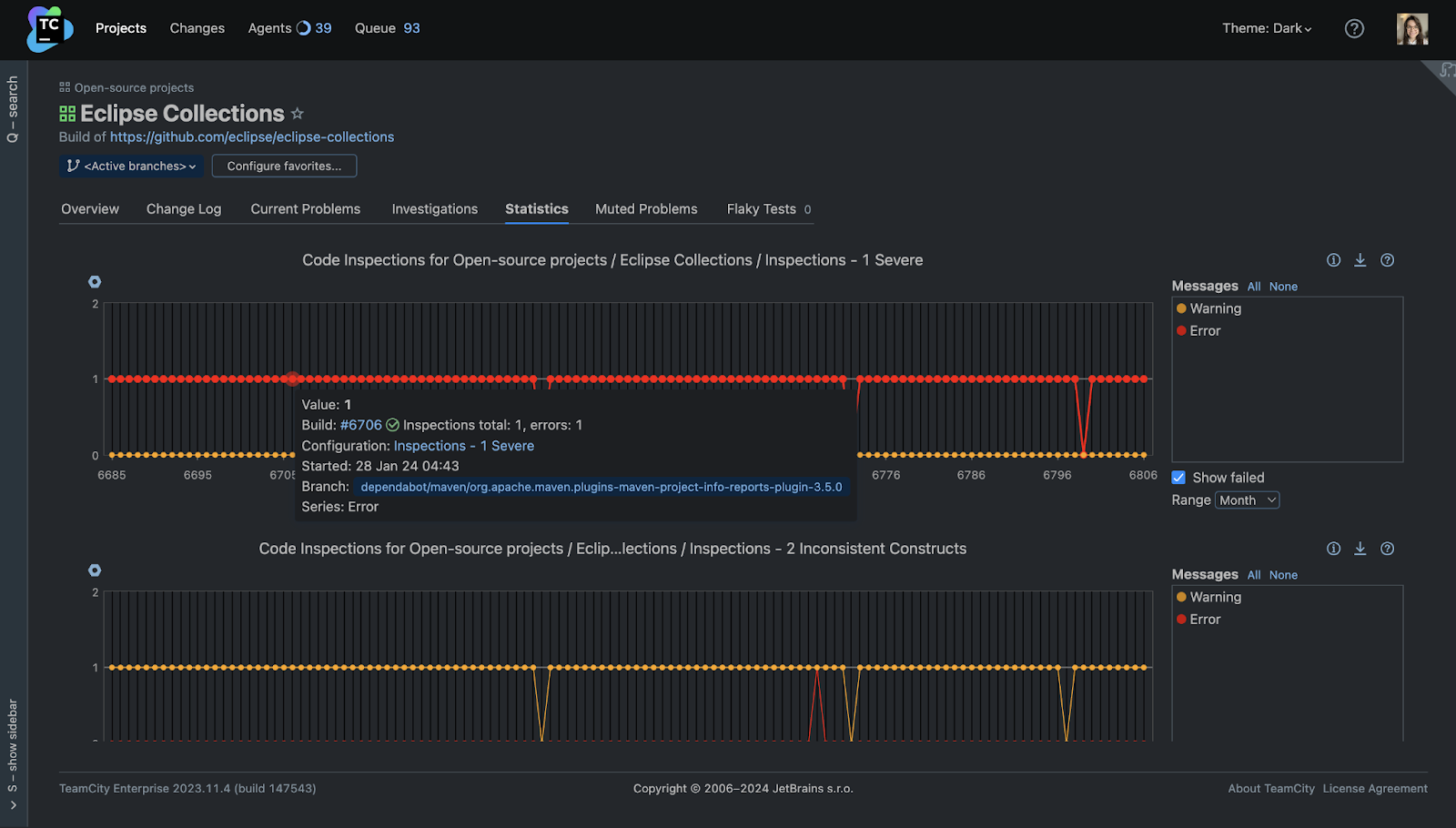1456x828 pixels.
Task: Download the Inconsistent Constructs chart data
Action: point(1360,549)
